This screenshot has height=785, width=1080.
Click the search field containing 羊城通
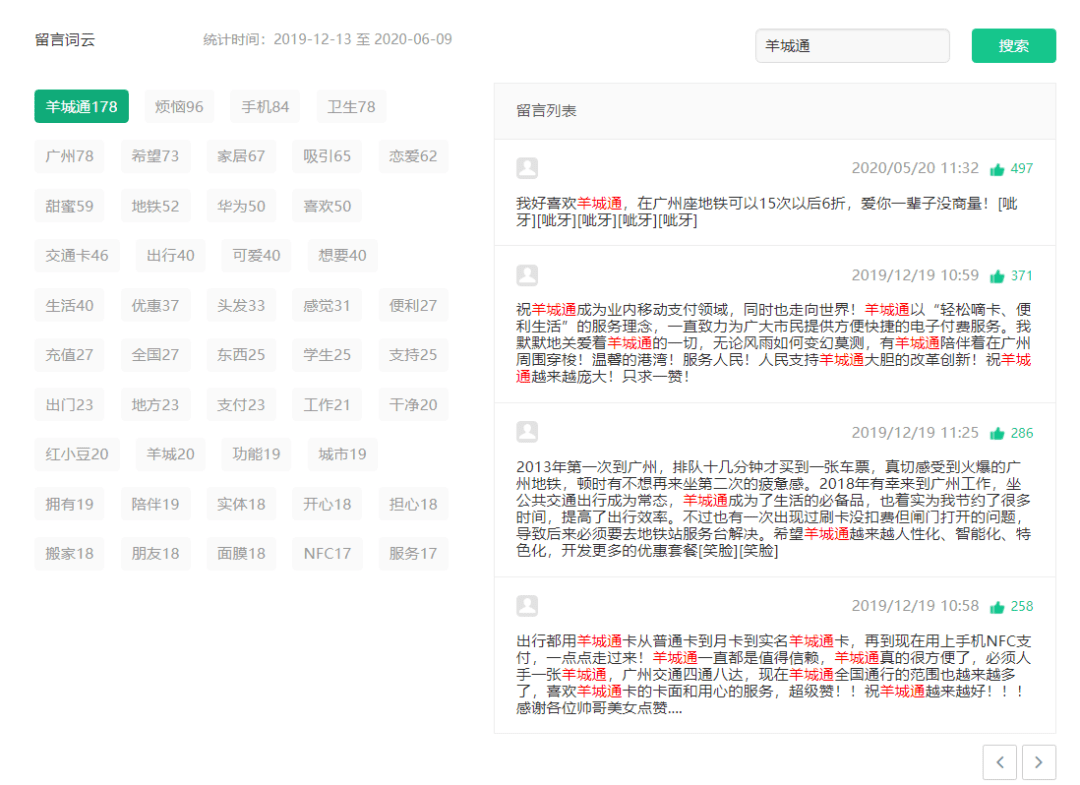[x=852, y=46]
